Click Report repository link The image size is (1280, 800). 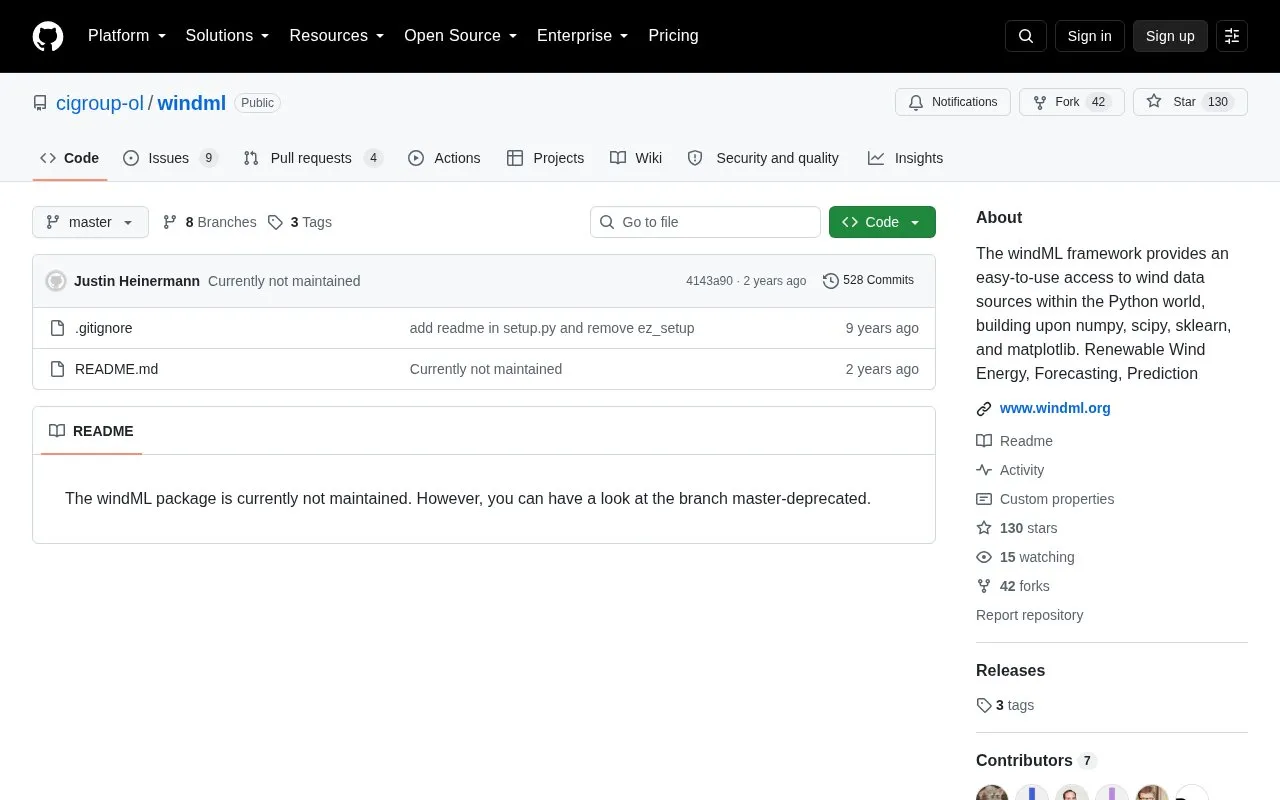[x=1029, y=615]
